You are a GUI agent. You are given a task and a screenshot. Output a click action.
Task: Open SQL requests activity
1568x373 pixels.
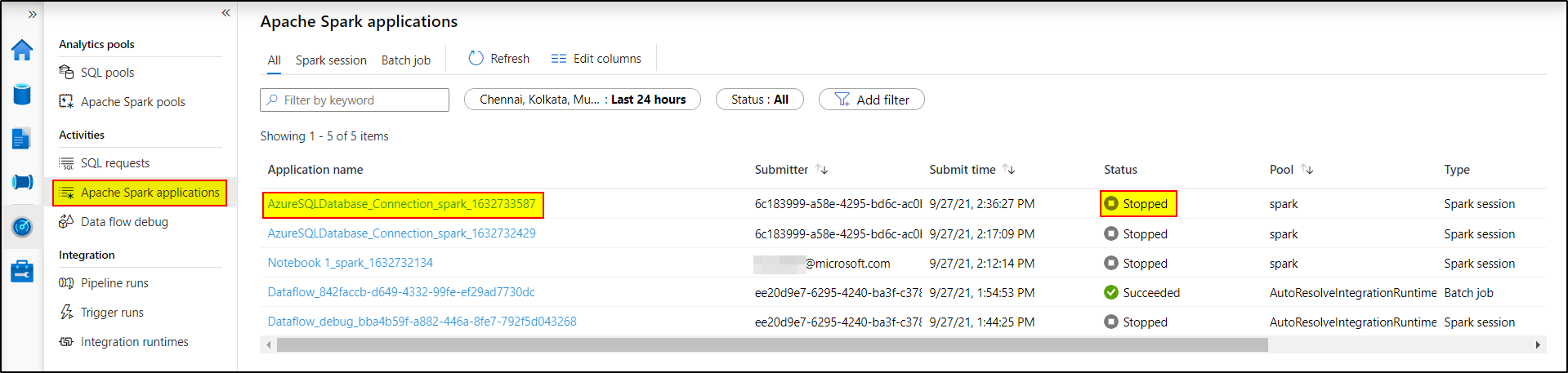pos(114,163)
